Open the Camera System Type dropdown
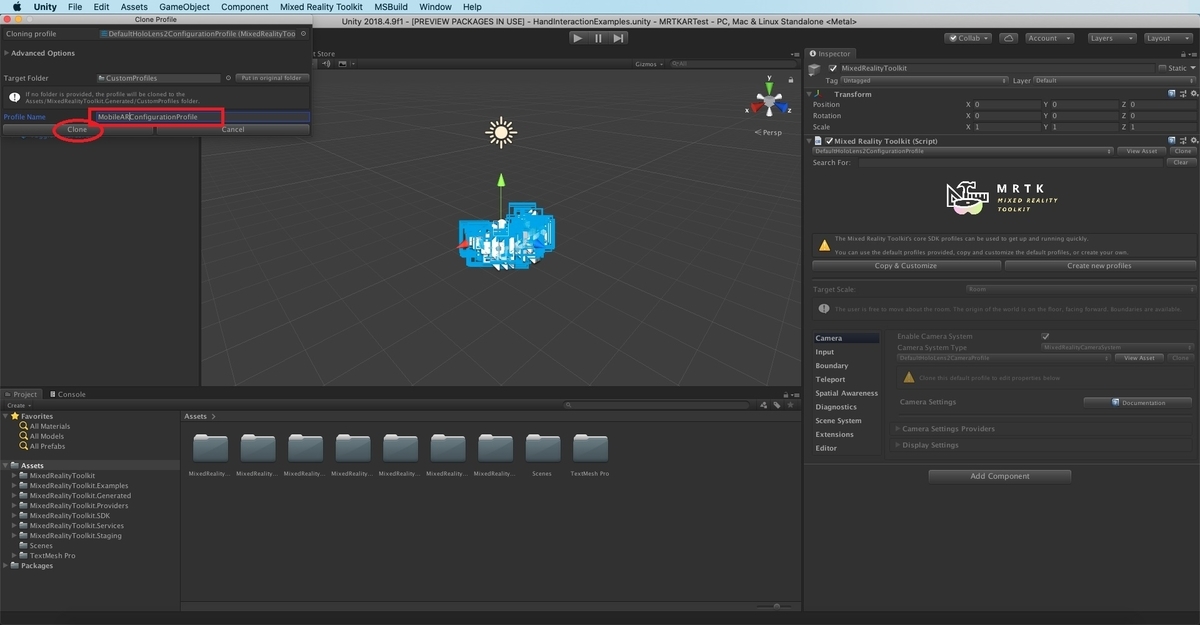Image resolution: width=1200 pixels, height=625 pixels. click(1117, 348)
